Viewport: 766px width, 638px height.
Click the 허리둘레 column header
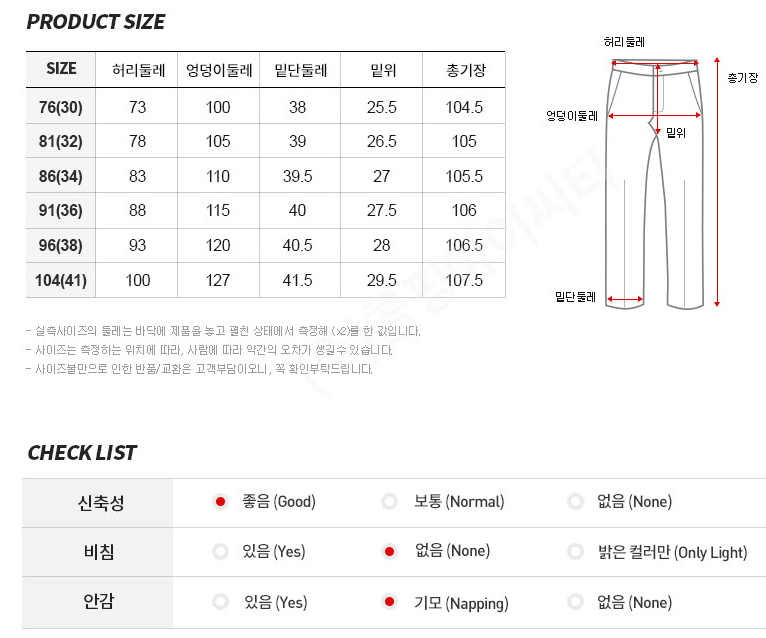click(x=138, y=70)
